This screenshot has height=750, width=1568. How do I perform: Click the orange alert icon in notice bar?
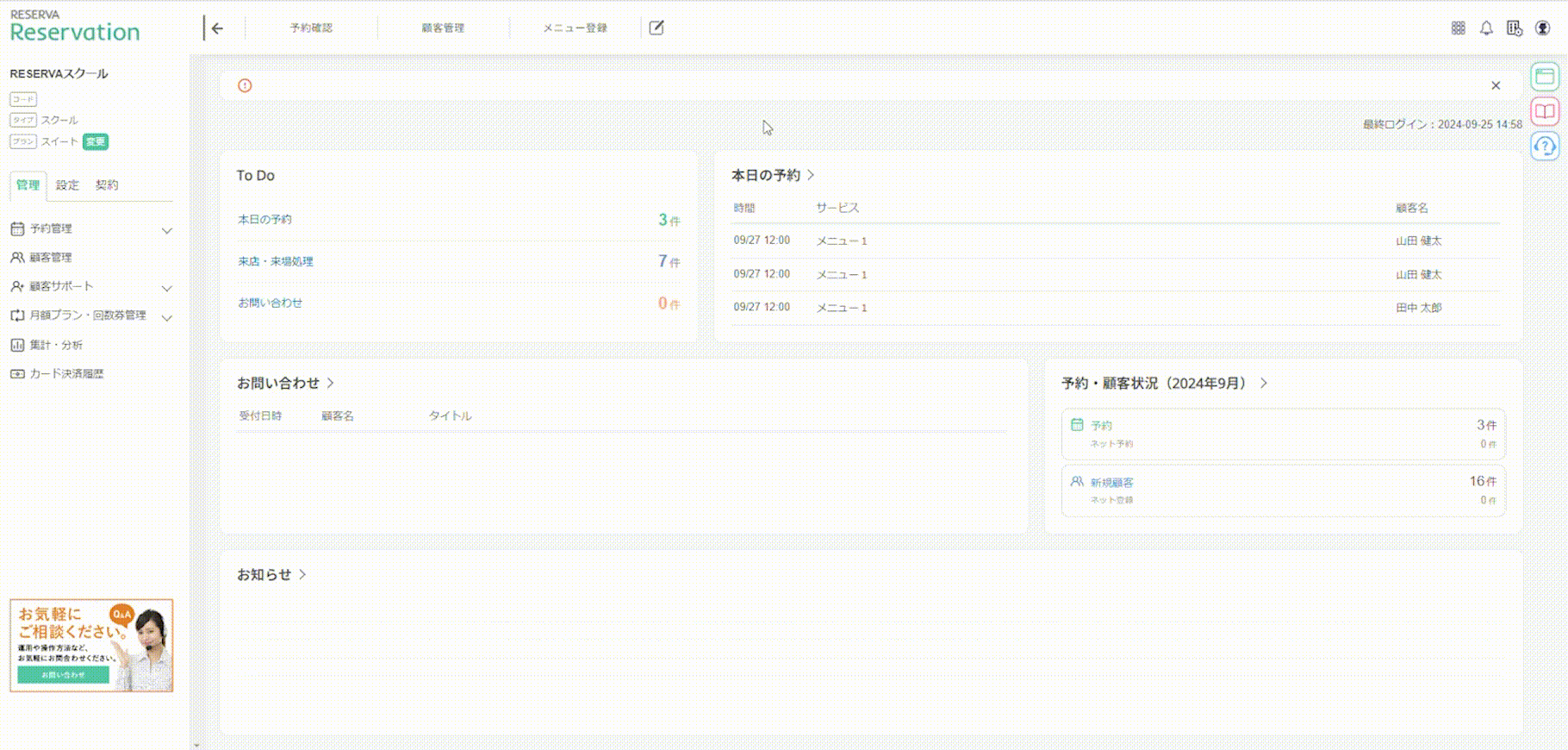point(245,85)
